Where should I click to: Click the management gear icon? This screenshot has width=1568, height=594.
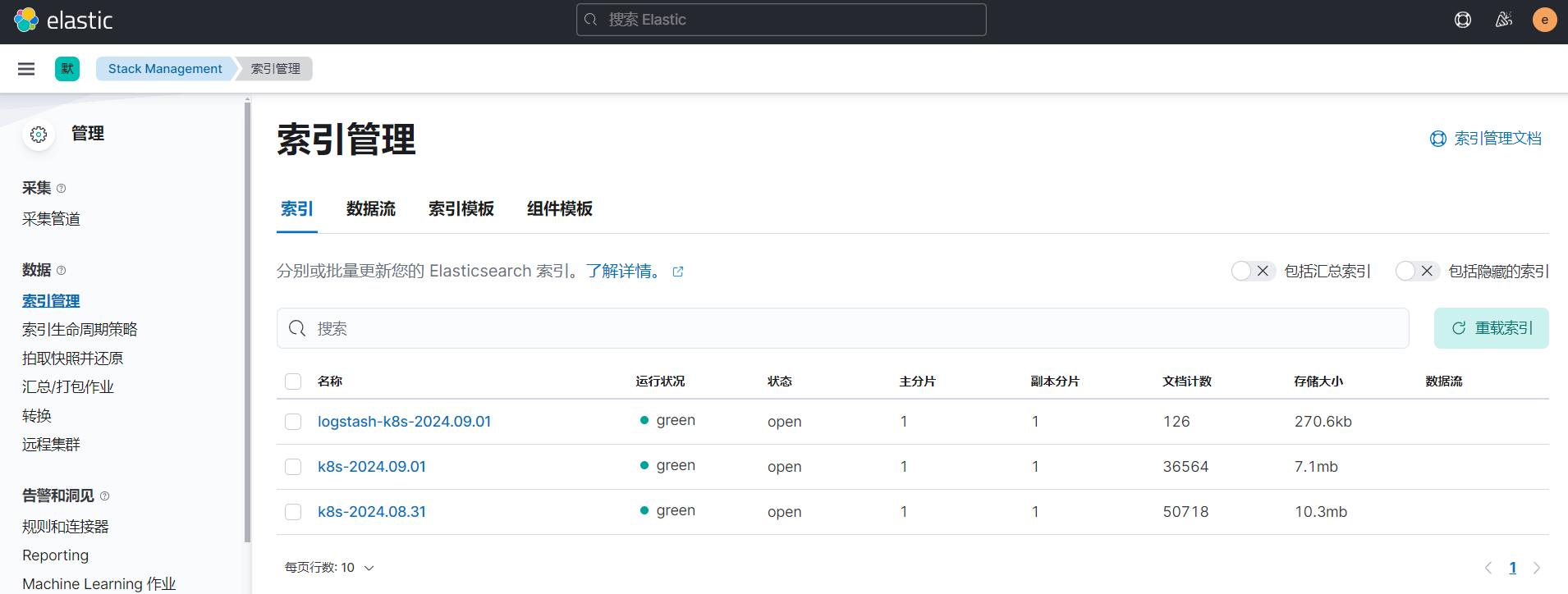point(39,135)
